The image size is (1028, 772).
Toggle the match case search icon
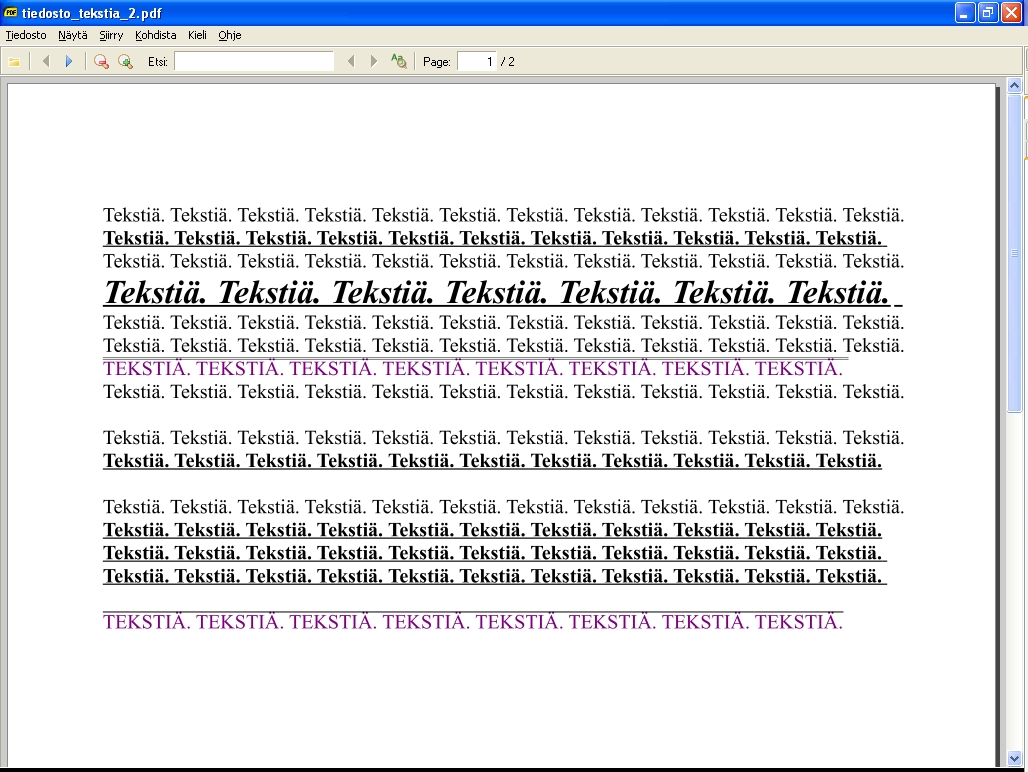tap(399, 62)
